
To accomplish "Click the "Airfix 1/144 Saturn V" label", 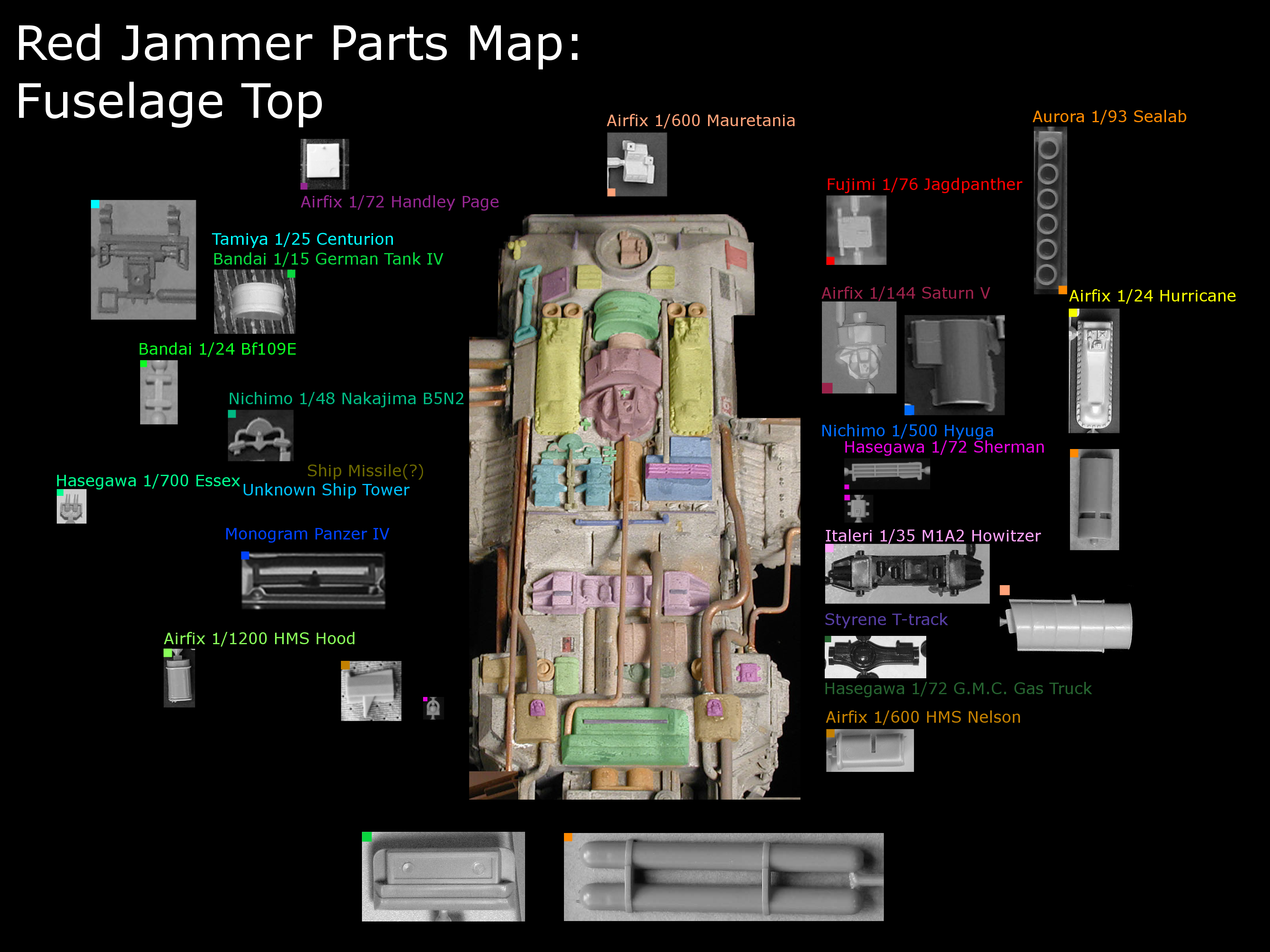I will click(905, 293).
